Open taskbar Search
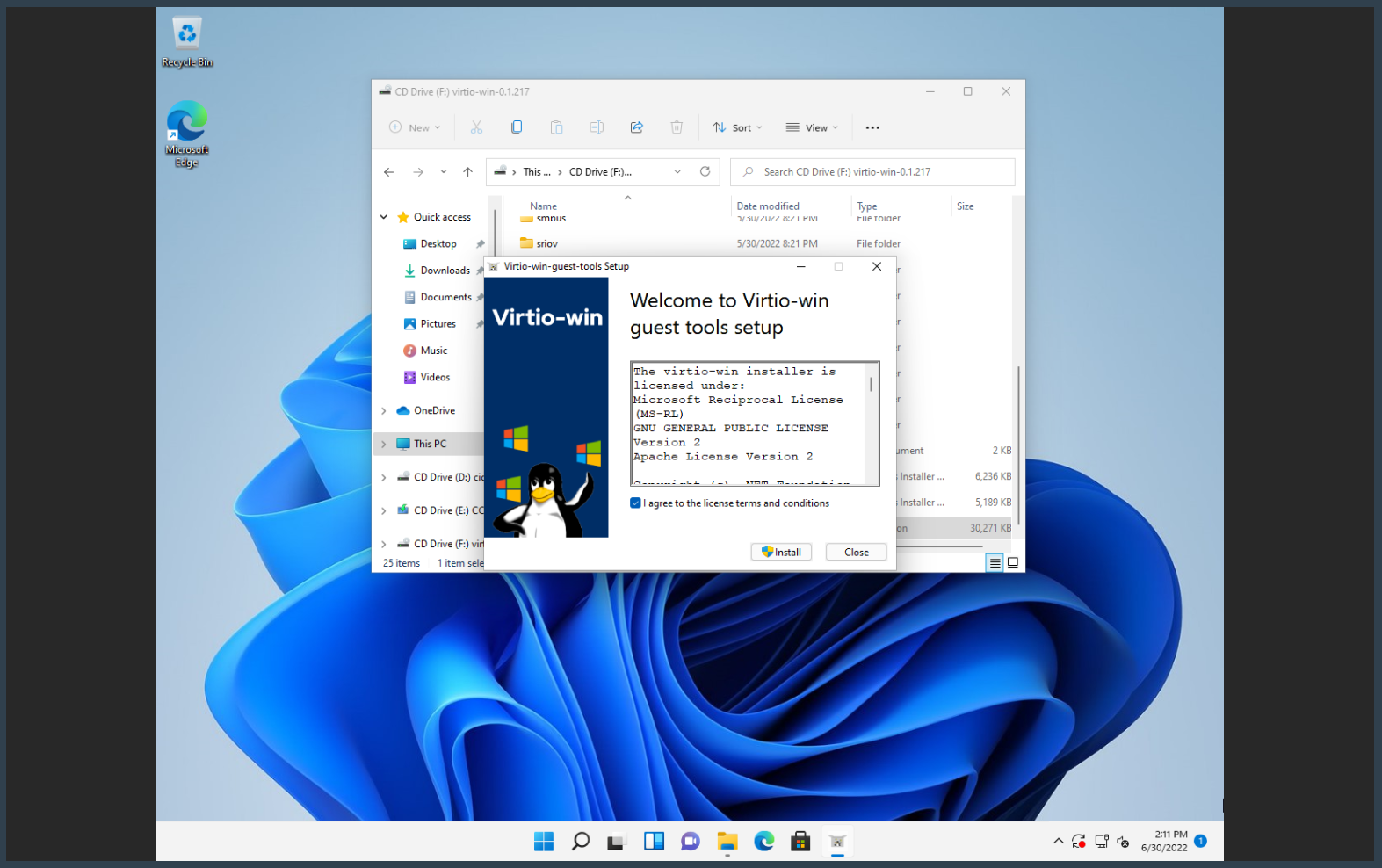 [581, 842]
